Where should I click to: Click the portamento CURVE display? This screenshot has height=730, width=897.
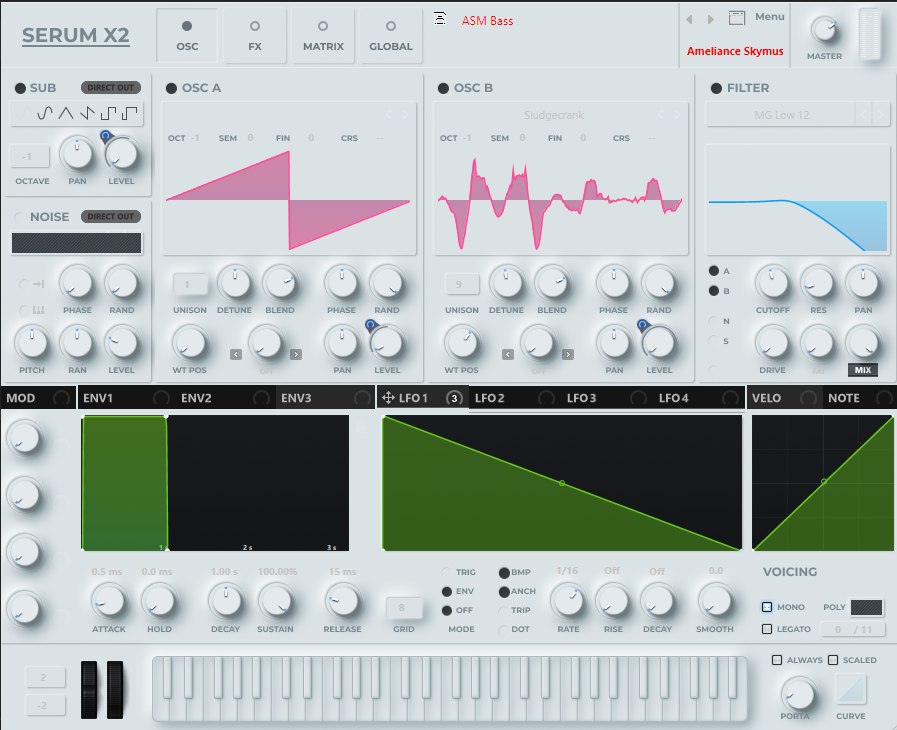(x=851, y=689)
